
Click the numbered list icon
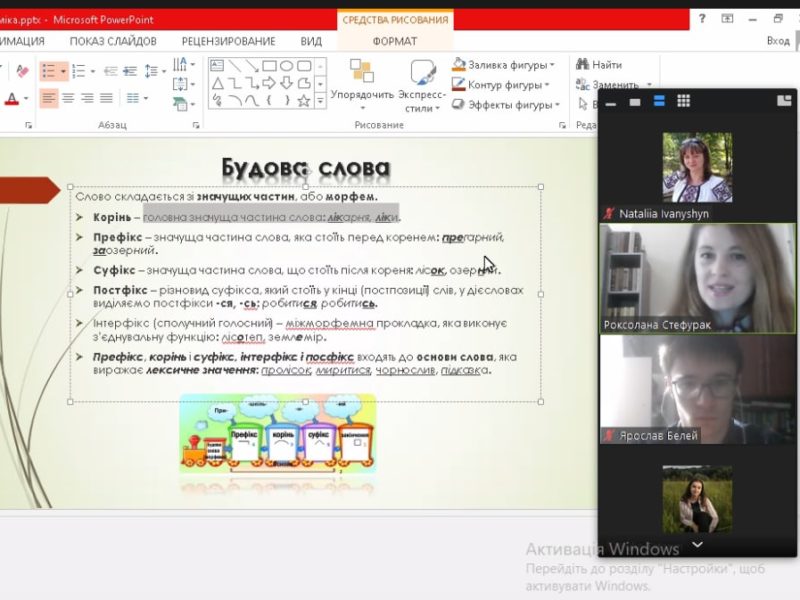(x=80, y=71)
